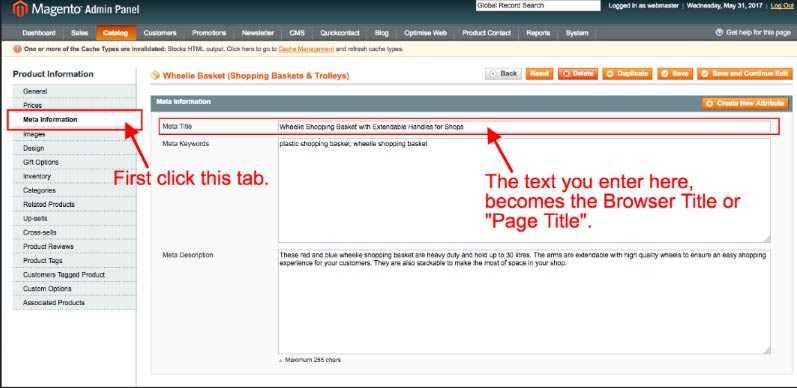Click the product box icon beside Wheelie Basket
Image resolution: width=797 pixels, height=388 pixels.
click(x=155, y=76)
